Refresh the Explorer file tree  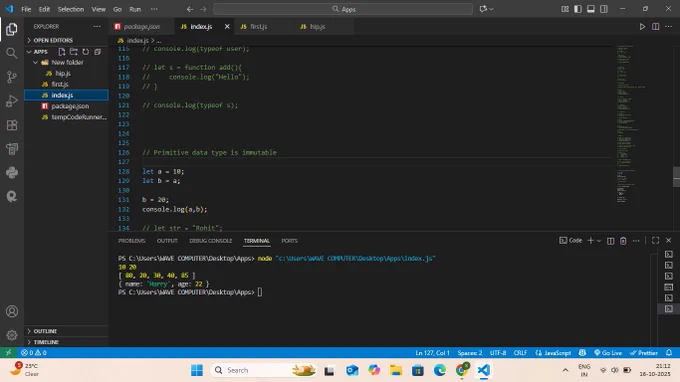[x=85, y=52]
